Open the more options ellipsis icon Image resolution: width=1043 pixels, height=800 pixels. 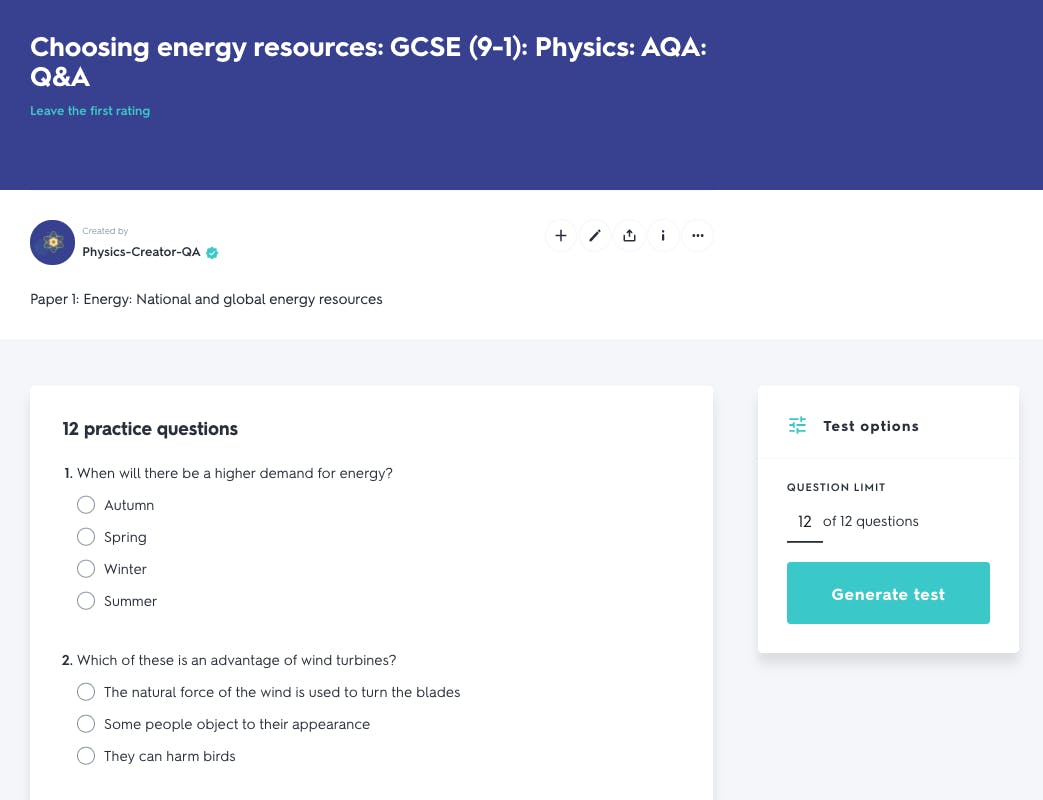click(697, 235)
